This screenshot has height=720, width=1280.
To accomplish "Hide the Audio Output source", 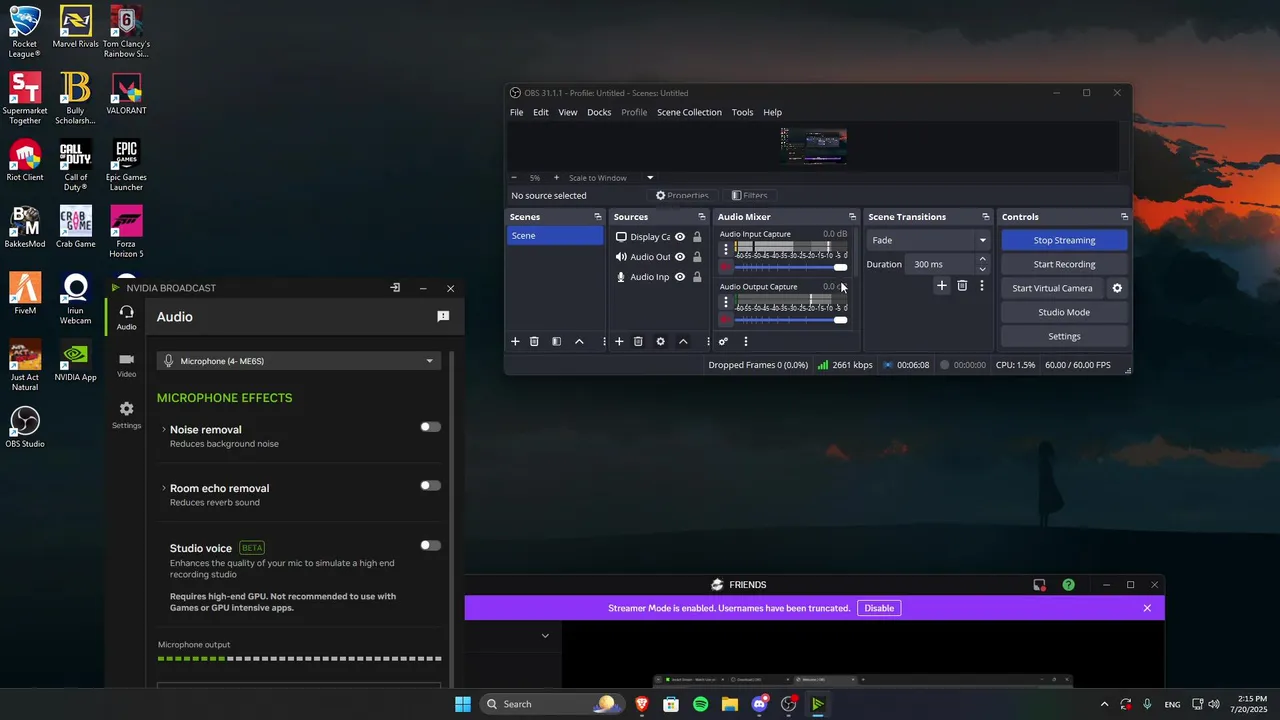I will pyautogui.click(x=680, y=257).
